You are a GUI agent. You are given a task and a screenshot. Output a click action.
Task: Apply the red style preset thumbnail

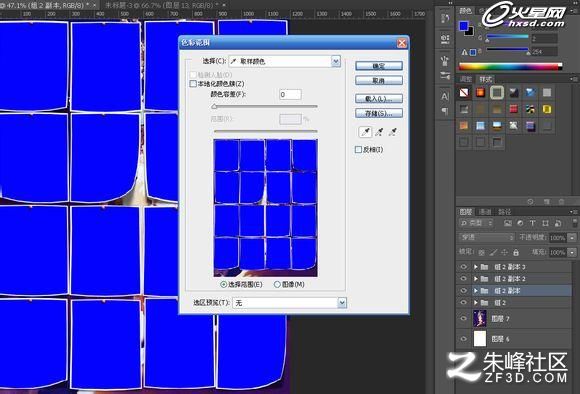pyautogui.click(x=513, y=109)
